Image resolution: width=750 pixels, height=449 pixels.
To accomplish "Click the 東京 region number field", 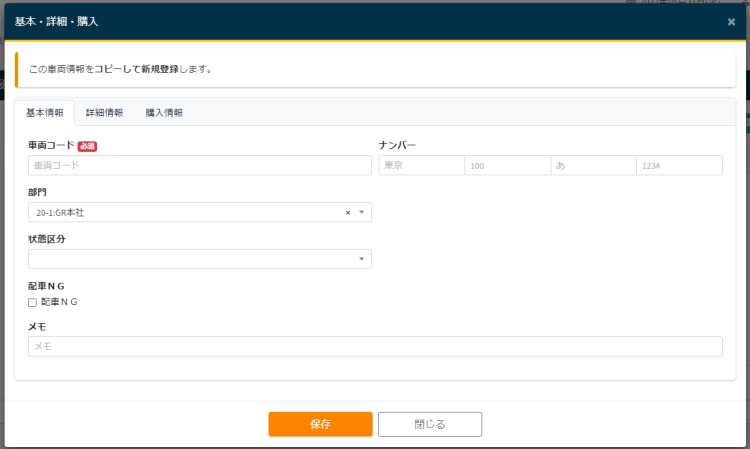I will 421,165.
